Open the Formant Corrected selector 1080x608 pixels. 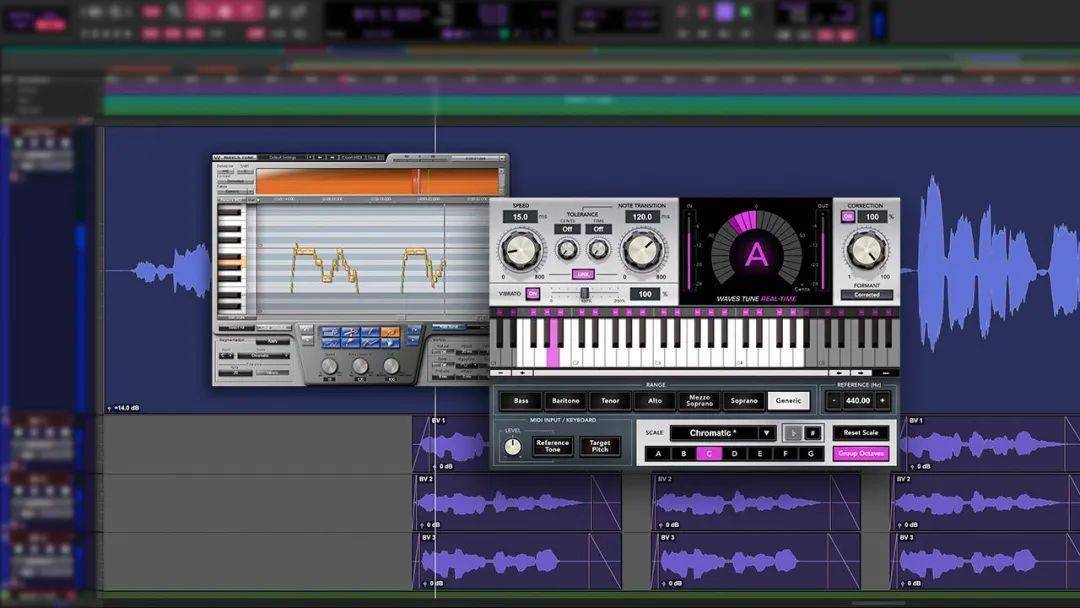point(866,295)
